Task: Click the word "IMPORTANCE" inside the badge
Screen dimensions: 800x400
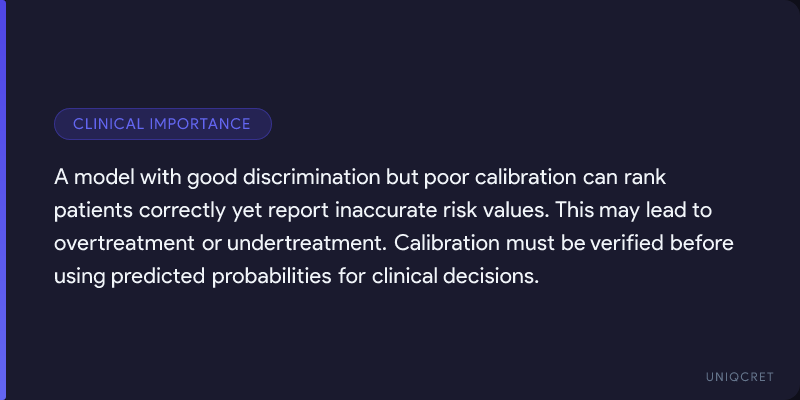Action: click(200, 124)
